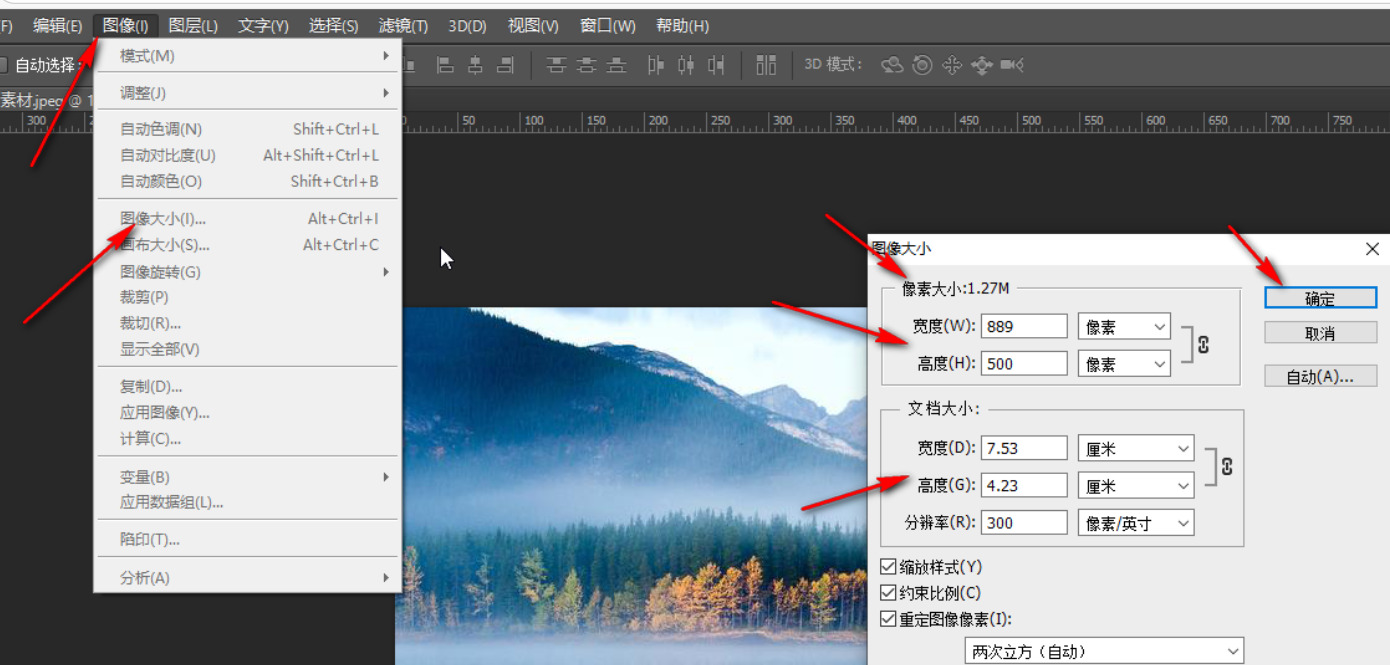
Task: Open the 视图(V) menu
Action: click(533, 26)
